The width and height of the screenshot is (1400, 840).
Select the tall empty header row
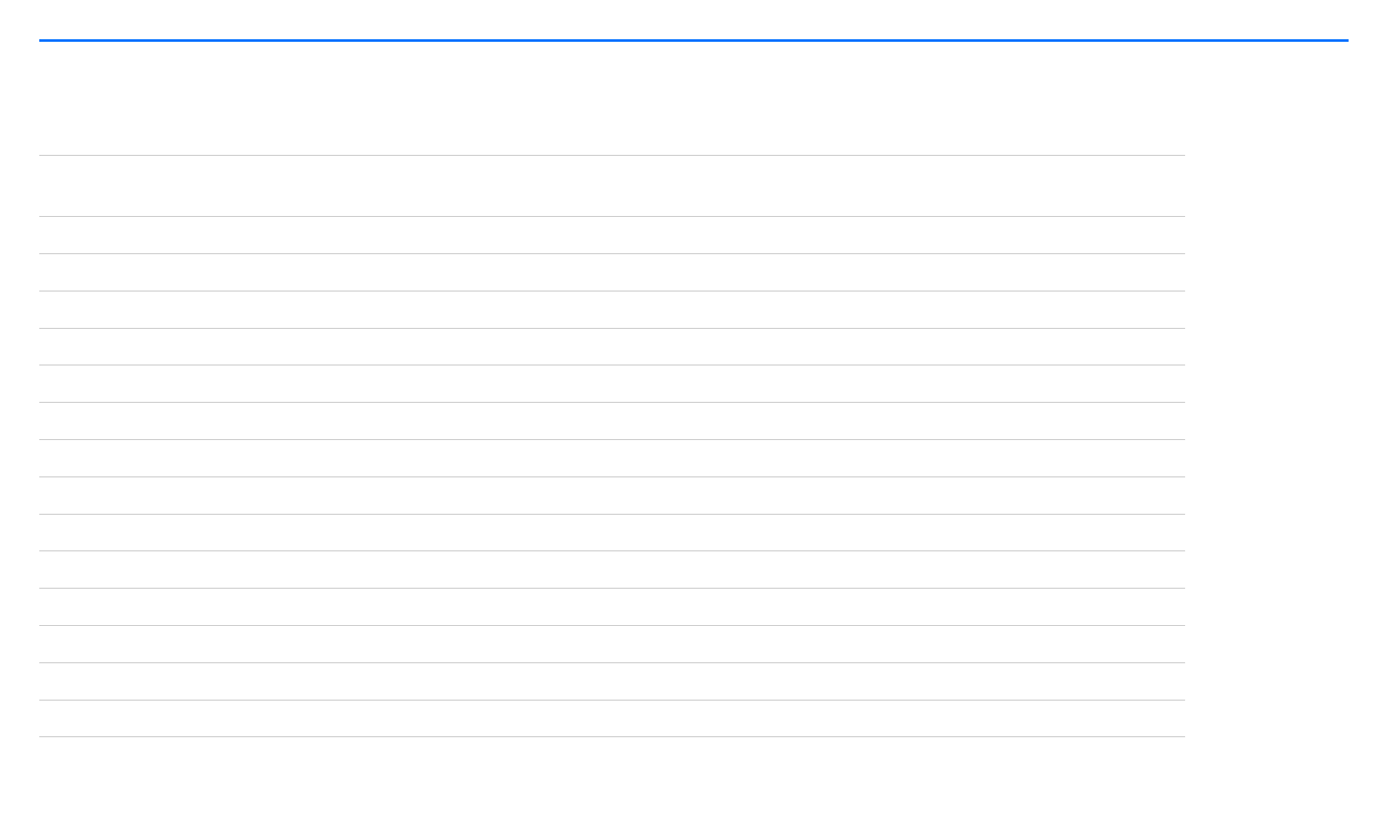[x=612, y=186]
